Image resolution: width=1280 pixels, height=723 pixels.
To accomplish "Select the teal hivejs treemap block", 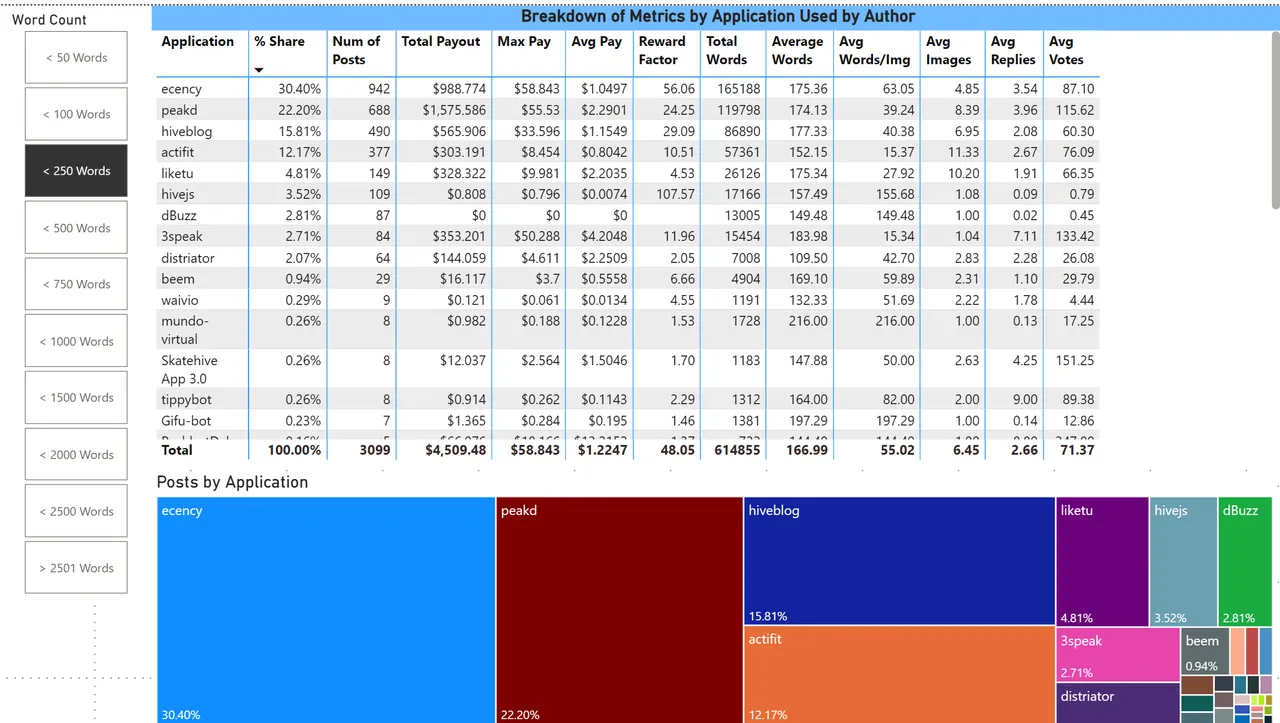I will (1183, 561).
